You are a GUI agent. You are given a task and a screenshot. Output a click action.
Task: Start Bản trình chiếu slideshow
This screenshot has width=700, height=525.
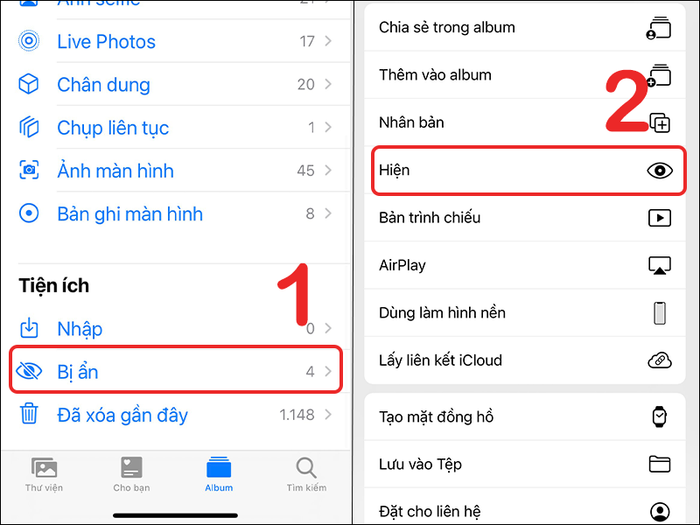pyautogui.click(x=525, y=217)
